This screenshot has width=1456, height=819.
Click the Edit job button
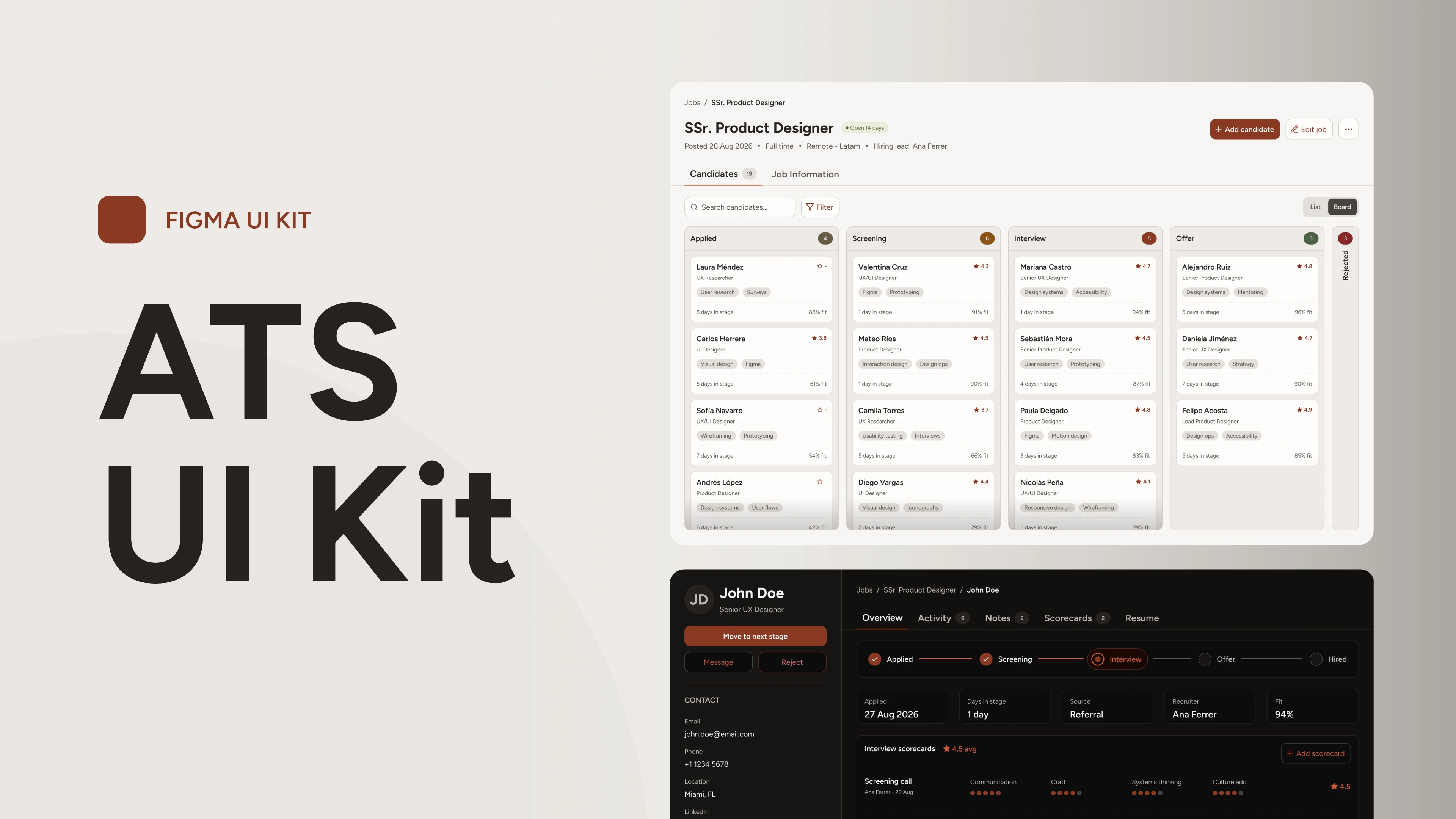pyautogui.click(x=1309, y=129)
